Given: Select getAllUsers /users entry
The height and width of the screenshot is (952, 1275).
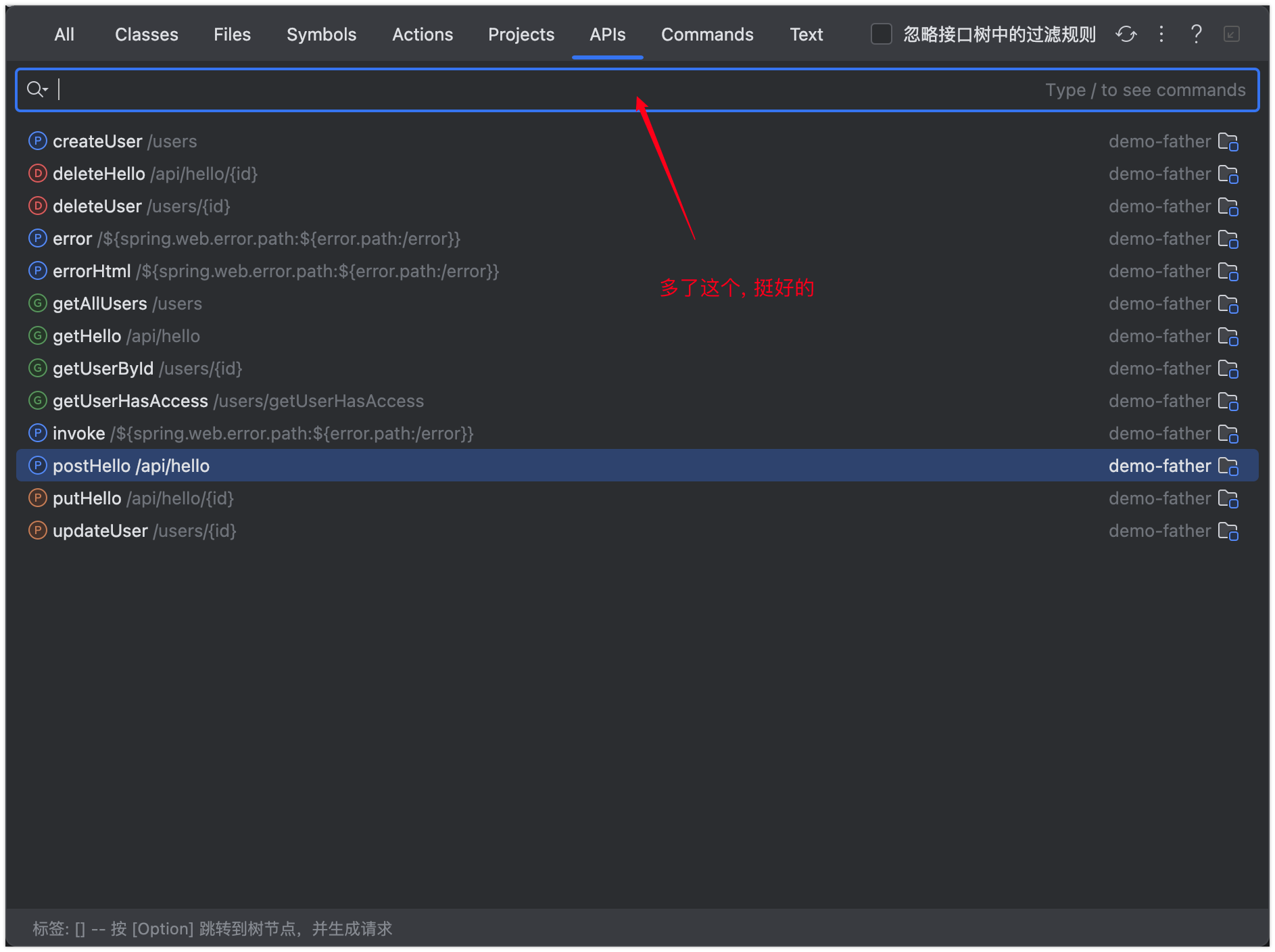Looking at the screenshot, I should (x=637, y=304).
